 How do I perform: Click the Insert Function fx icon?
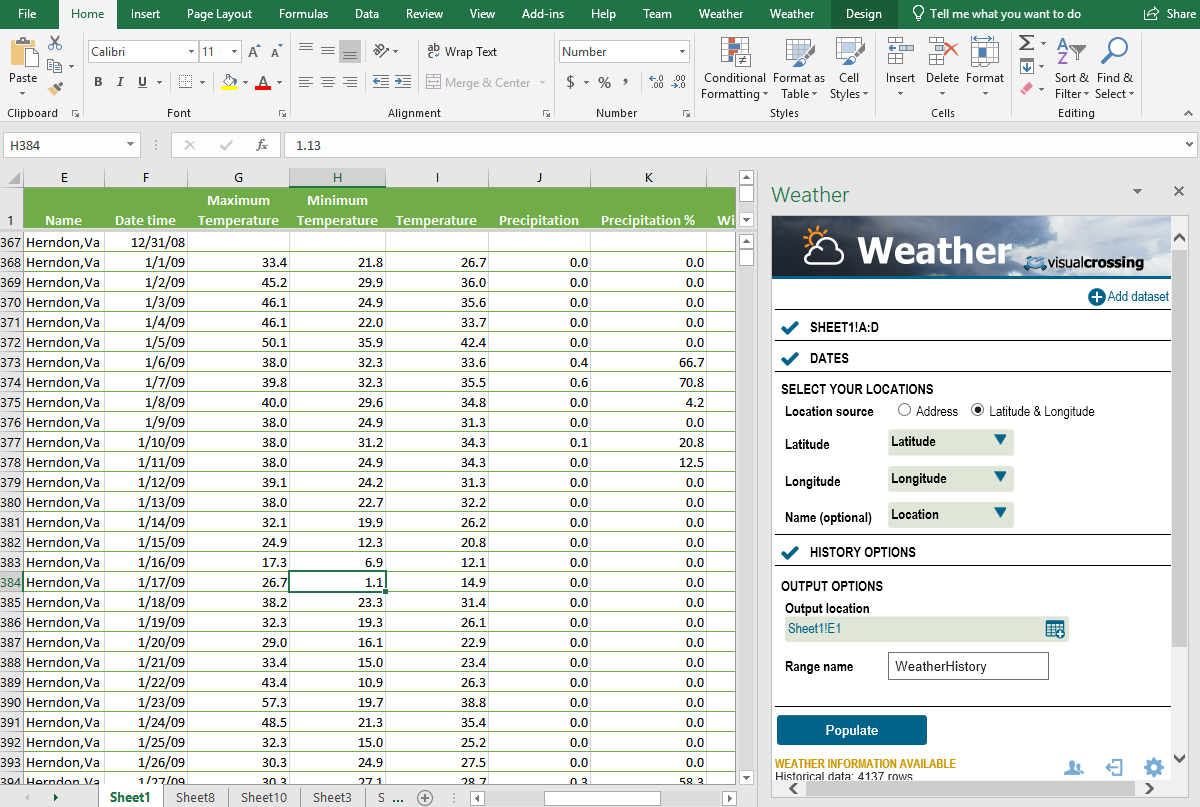(262, 146)
